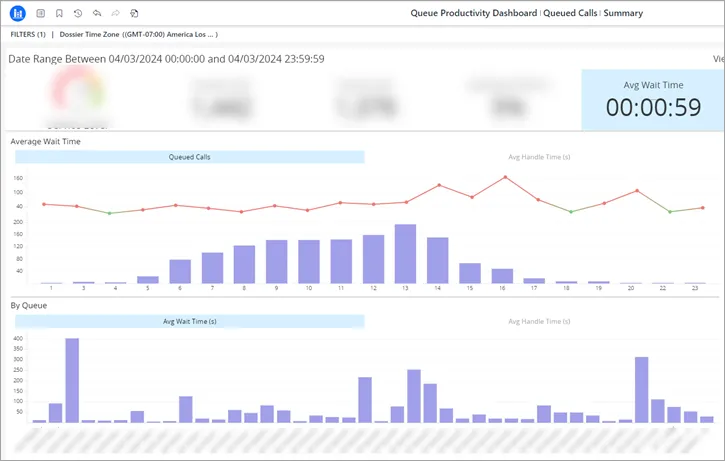Click the wait-time line point at hour 14
The image size is (725, 461).
point(439,185)
